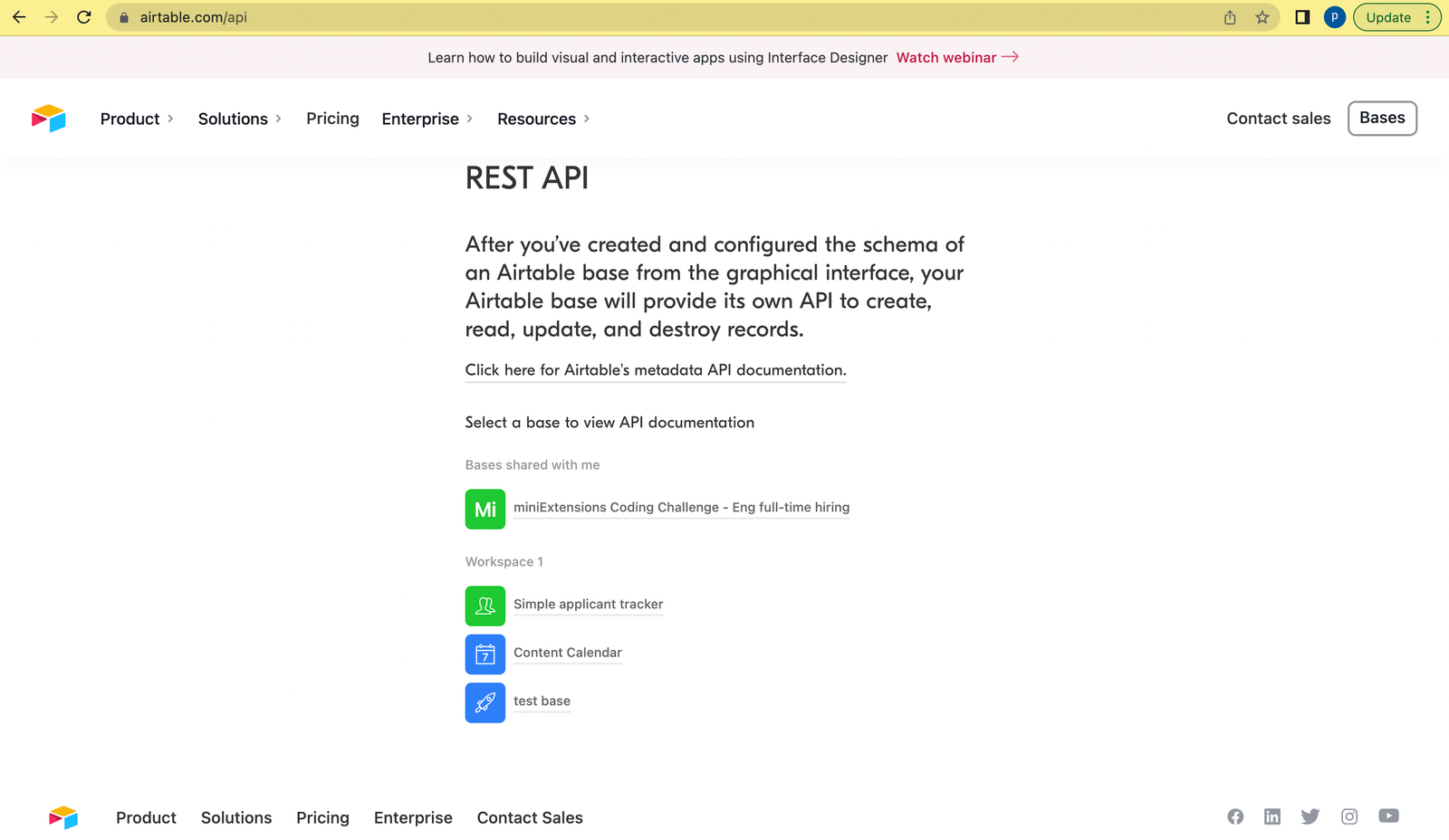1449x840 pixels.
Task: Follow the Watch webinar link
Action: (957, 57)
